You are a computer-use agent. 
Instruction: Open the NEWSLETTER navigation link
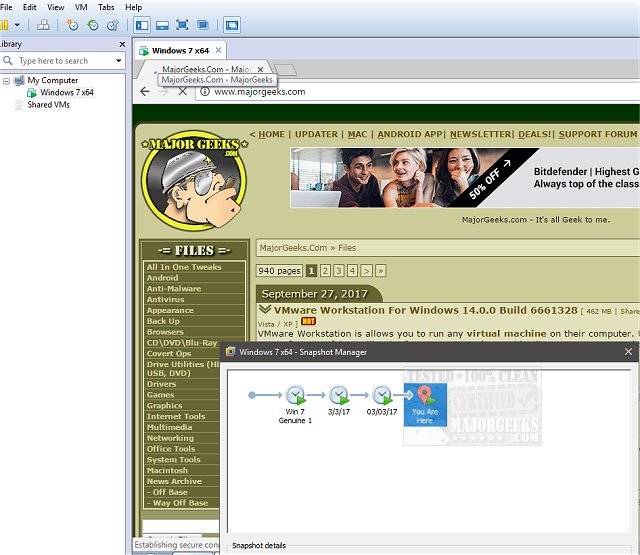[x=481, y=134]
